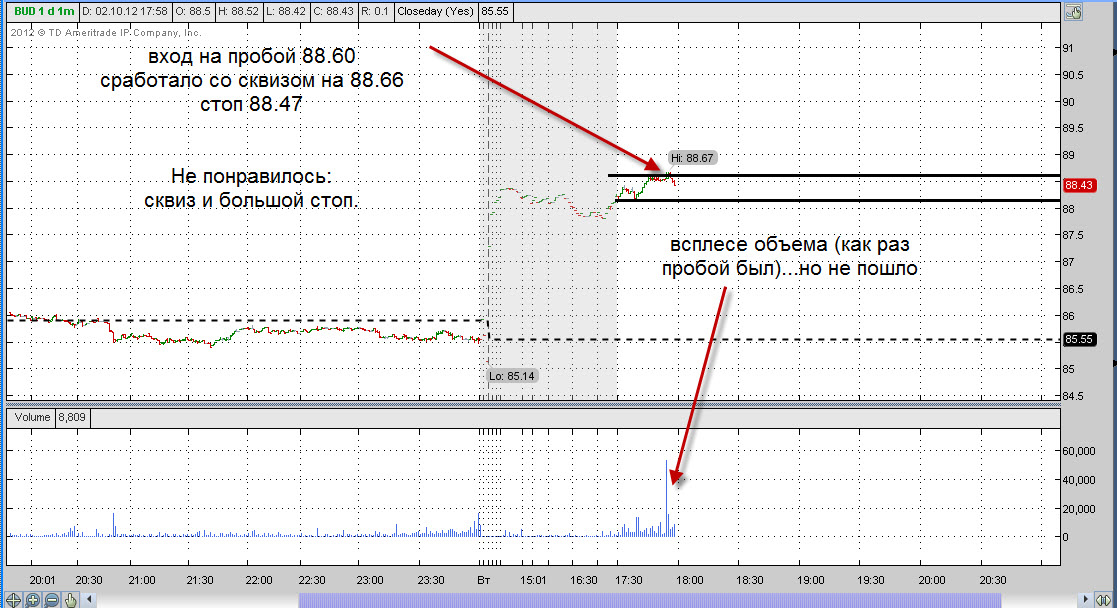Screen dimensions: 1117x608
Task: Click the zoom in magnifier icon
Action: coord(33,600)
